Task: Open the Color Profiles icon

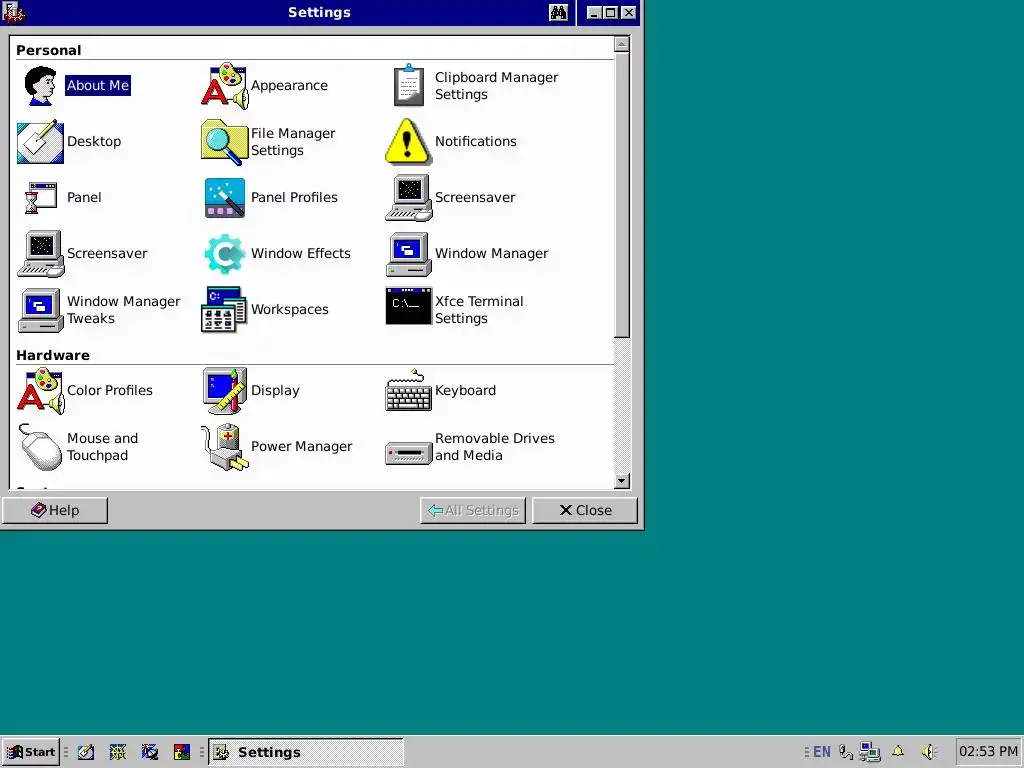Action: (40, 391)
